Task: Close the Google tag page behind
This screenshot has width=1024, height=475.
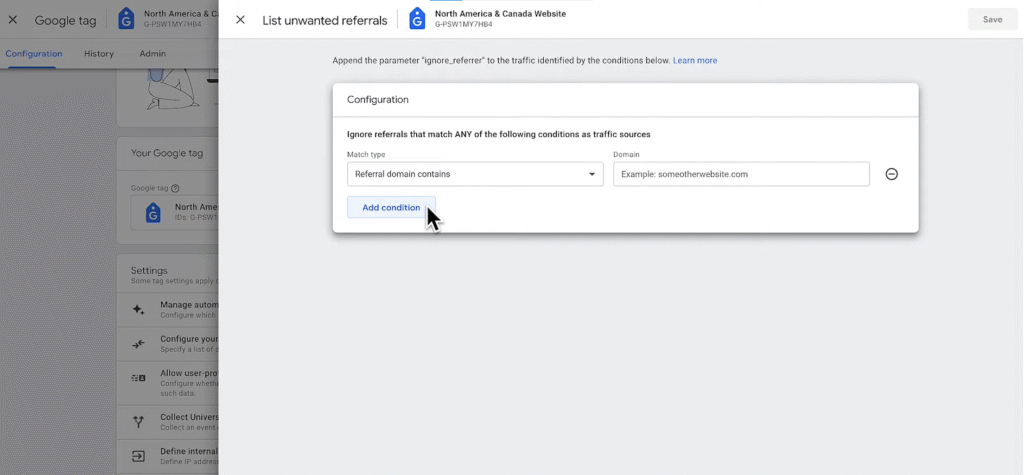Action: (x=12, y=20)
